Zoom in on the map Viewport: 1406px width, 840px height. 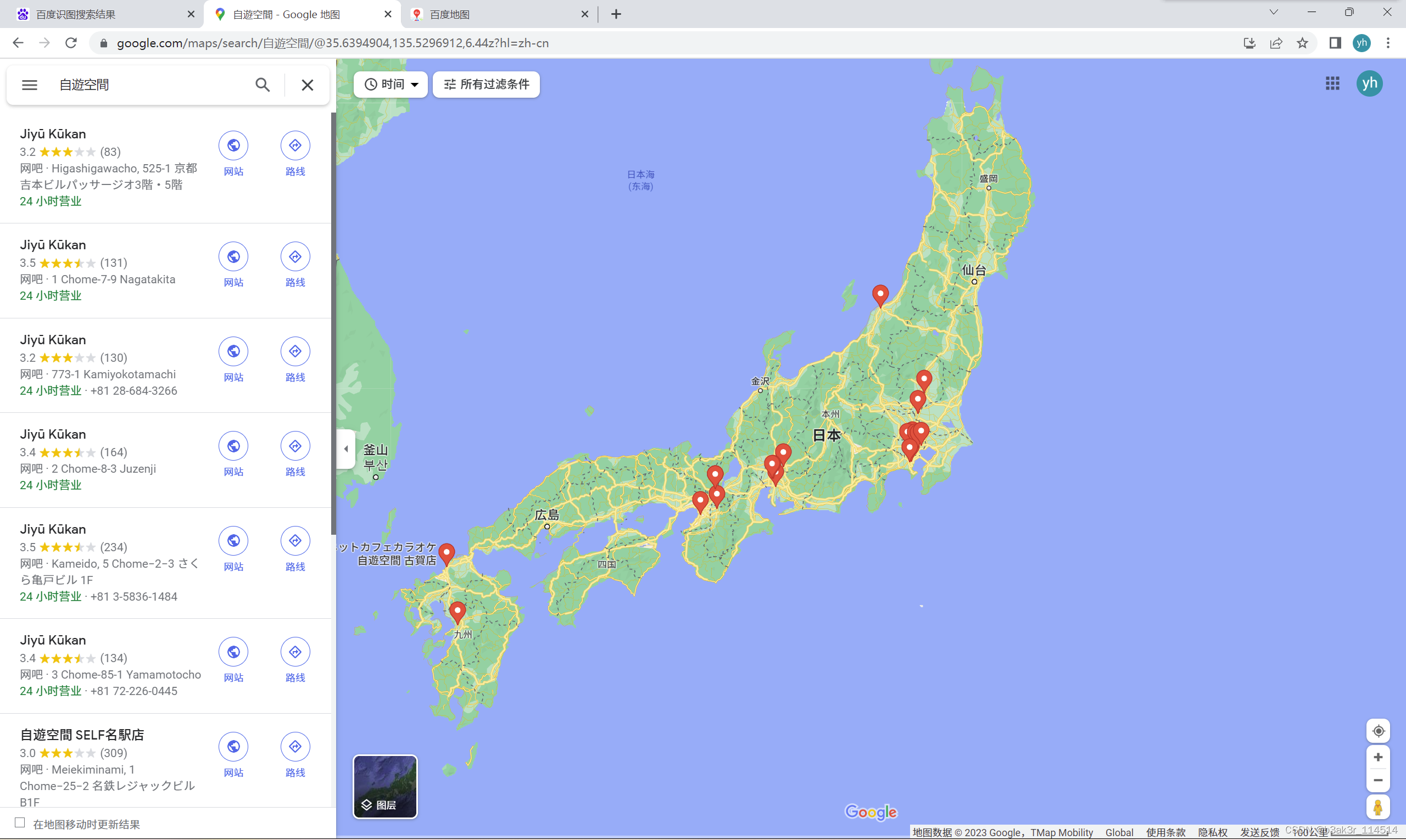tap(1378, 757)
